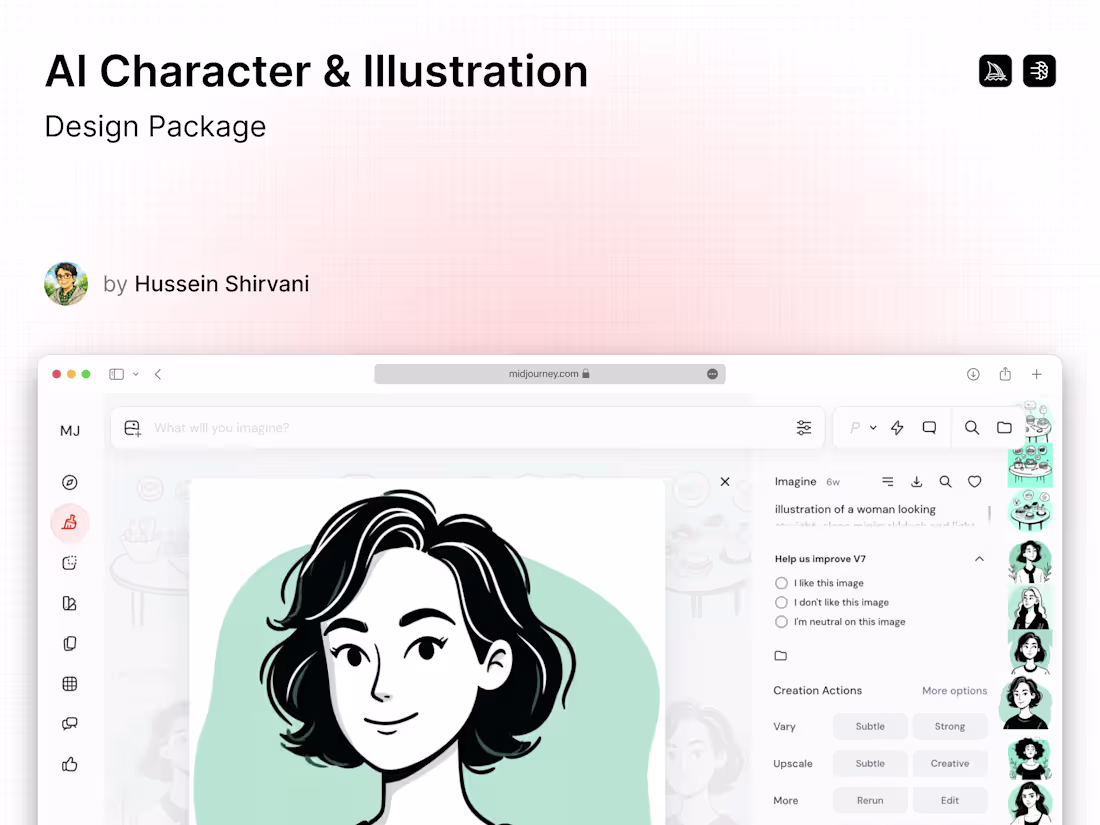Click the sailboat Midjourney badge icon

coord(995,71)
